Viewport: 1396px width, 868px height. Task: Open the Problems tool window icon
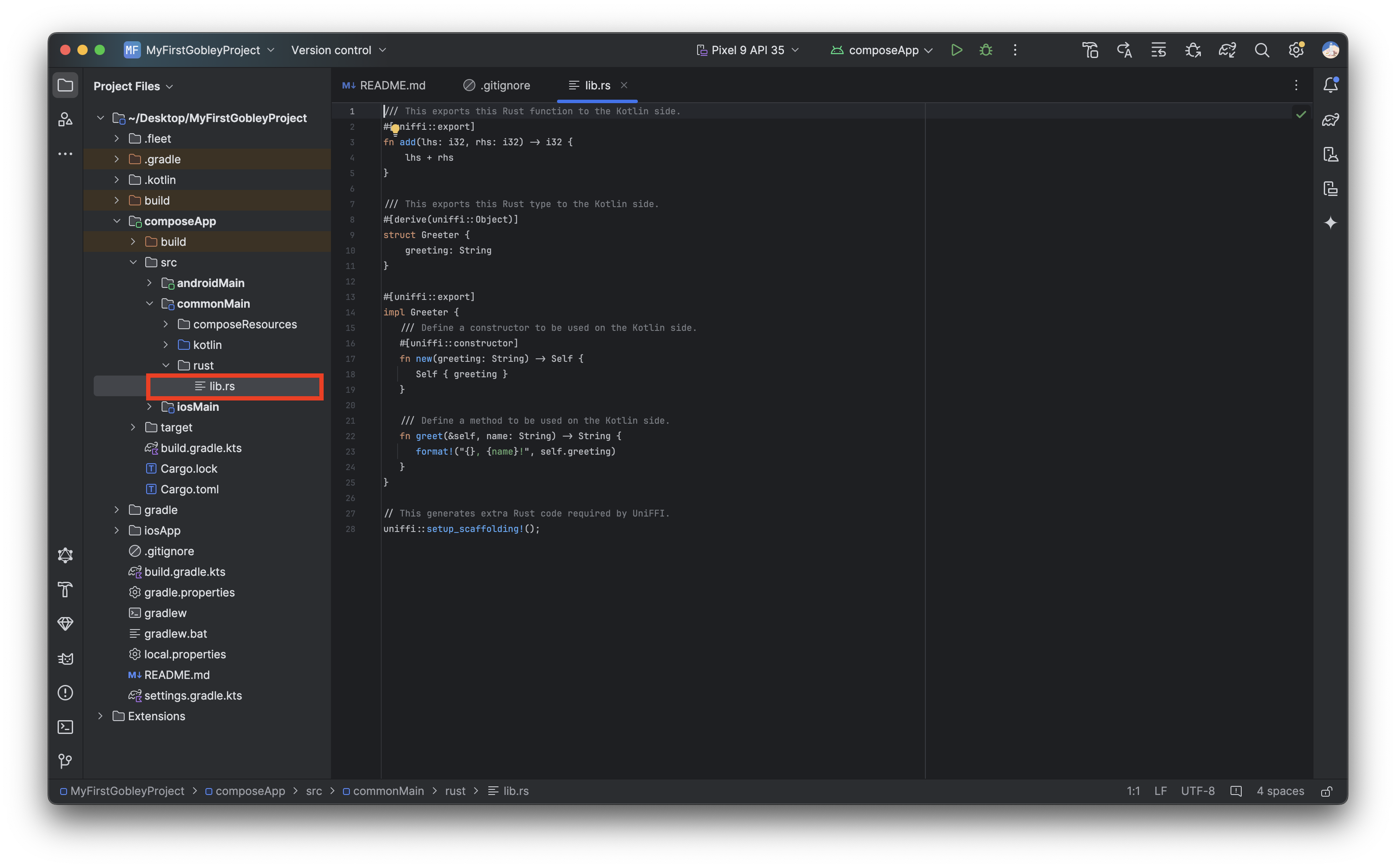(65, 692)
